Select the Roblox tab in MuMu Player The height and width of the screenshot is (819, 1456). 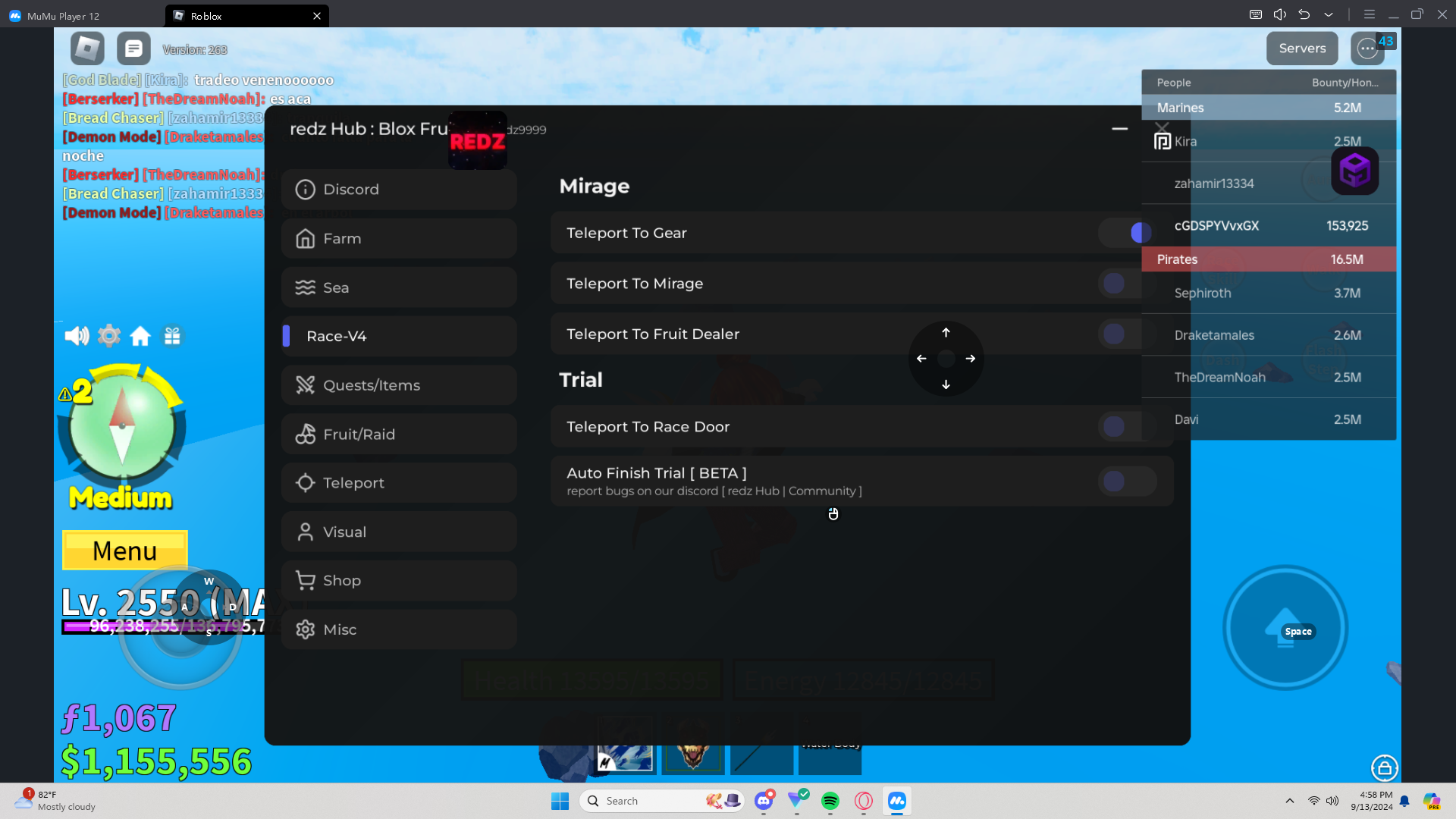[x=247, y=15]
